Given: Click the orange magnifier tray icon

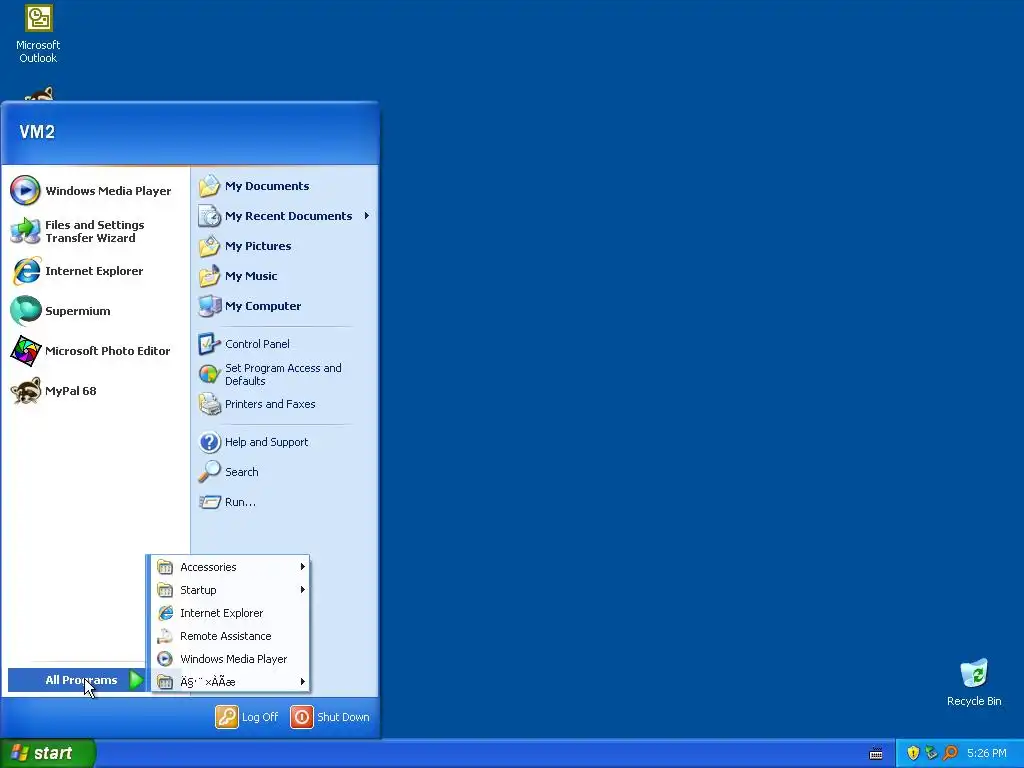Looking at the screenshot, I should pos(950,753).
